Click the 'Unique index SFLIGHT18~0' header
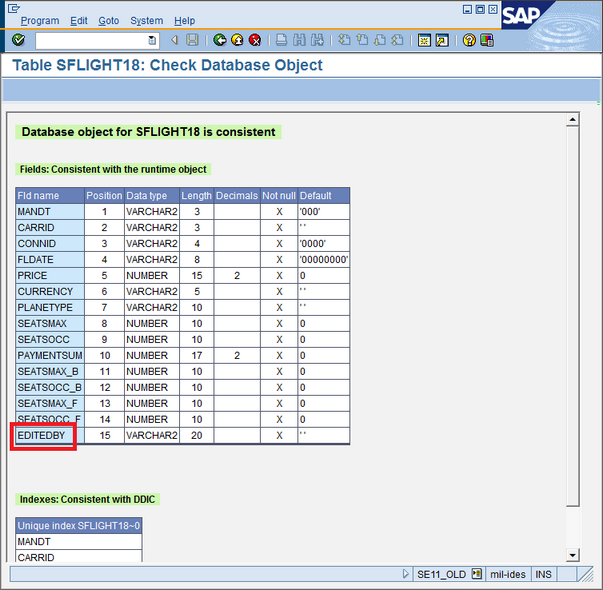603x590 pixels. click(x=79, y=525)
